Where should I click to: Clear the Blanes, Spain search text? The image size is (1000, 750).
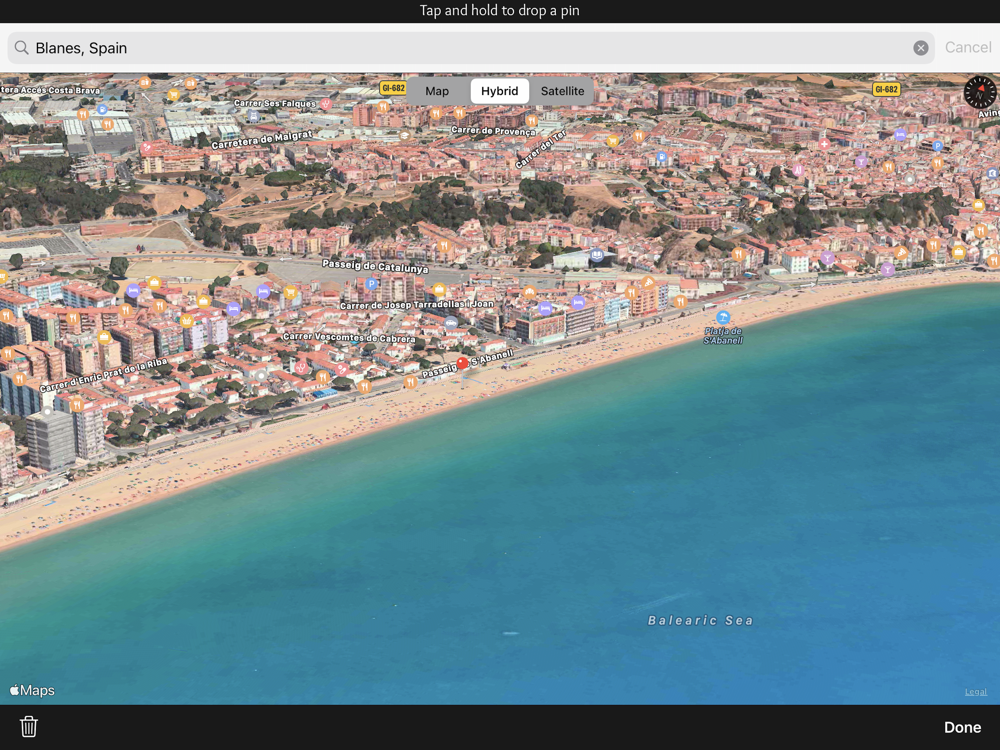(920, 48)
